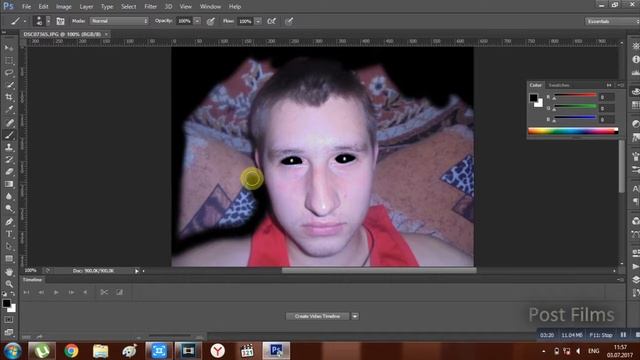Click the zoom percentage field in status bar
The image size is (640, 360).
31,271
